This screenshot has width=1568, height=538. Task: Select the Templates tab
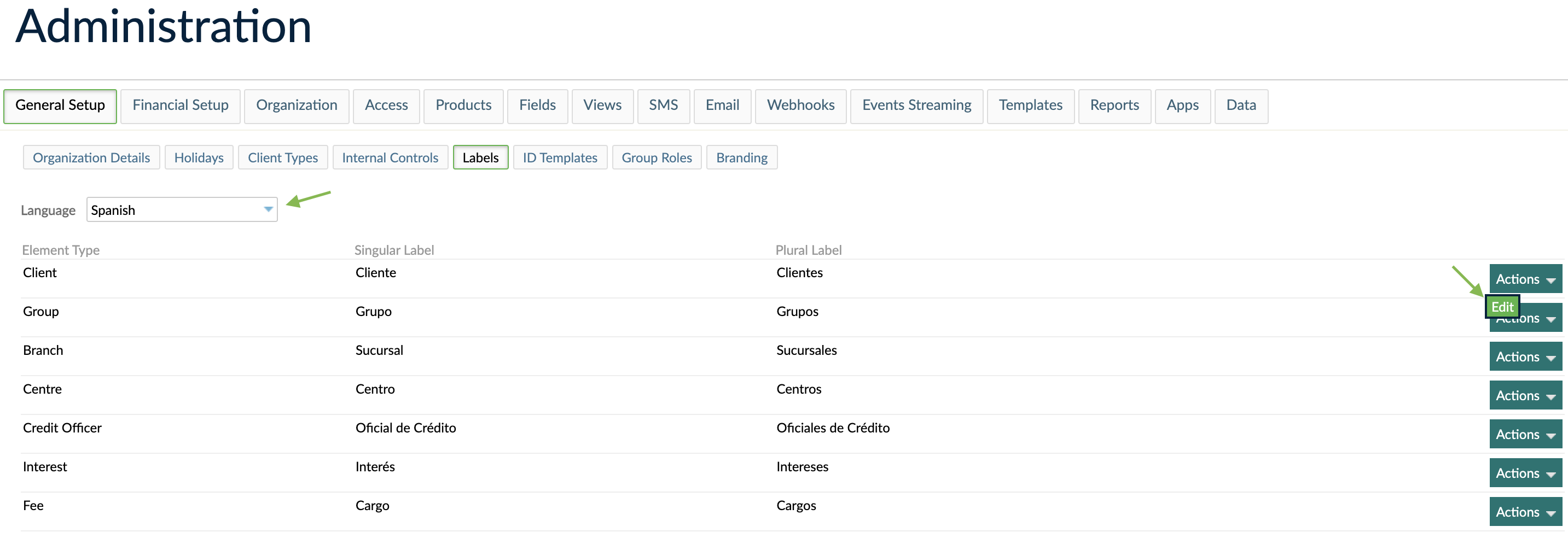(1031, 106)
